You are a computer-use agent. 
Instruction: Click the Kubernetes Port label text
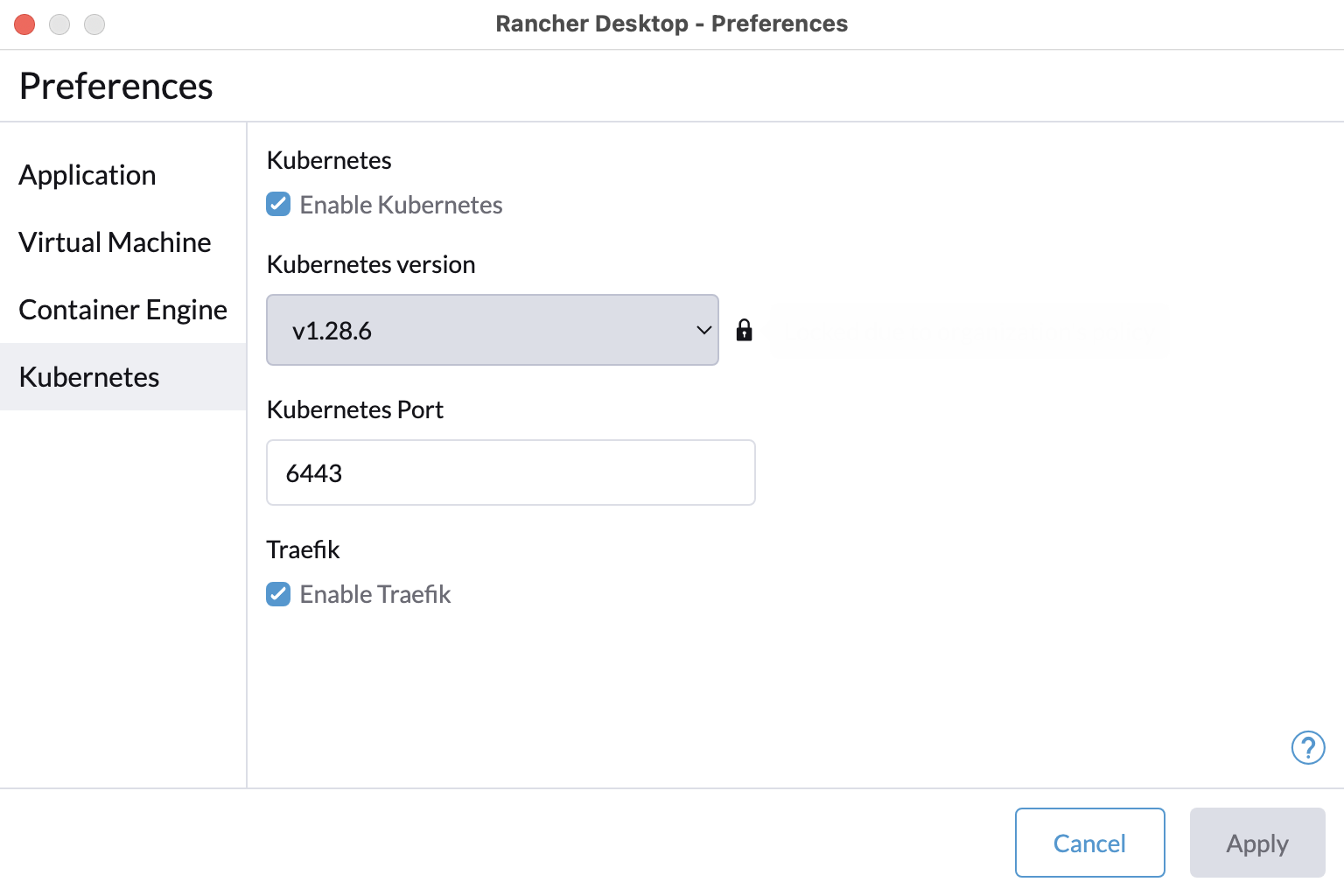tap(355, 409)
